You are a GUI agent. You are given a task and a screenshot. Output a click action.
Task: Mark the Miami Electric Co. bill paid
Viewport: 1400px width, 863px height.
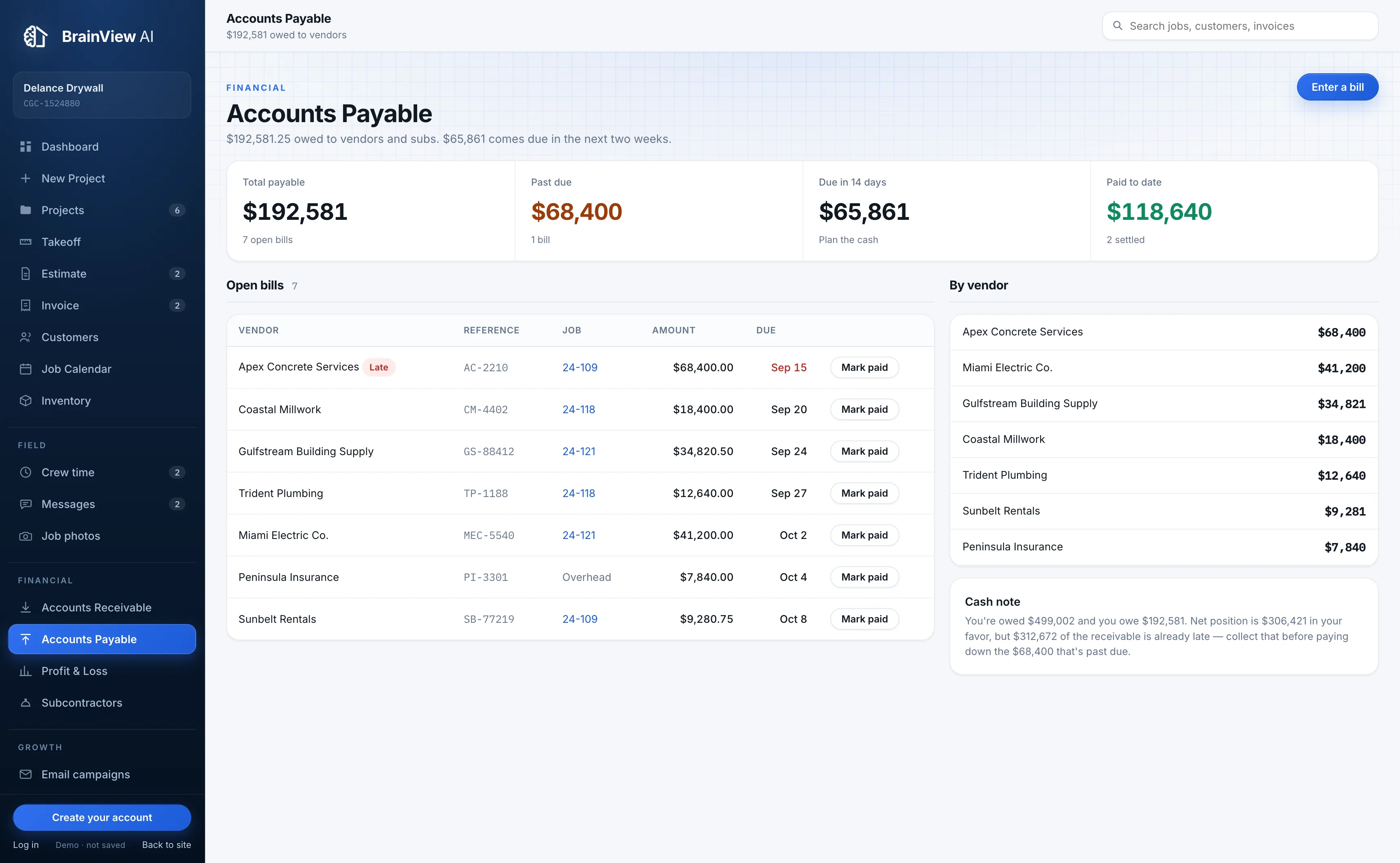(864, 535)
